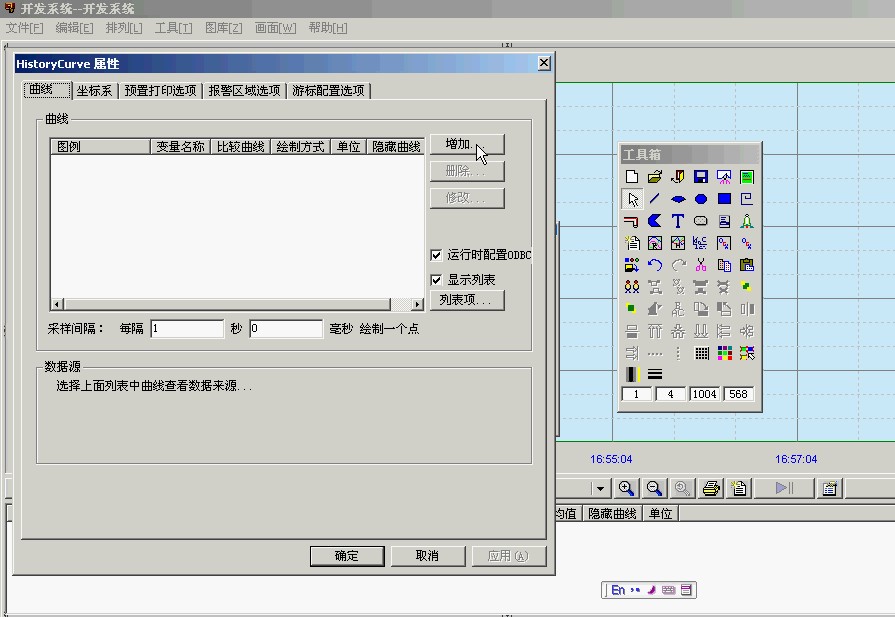Click the color palette grid icon in toolbox
The height and width of the screenshot is (617, 895).
pyautogui.click(x=724, y=353)
